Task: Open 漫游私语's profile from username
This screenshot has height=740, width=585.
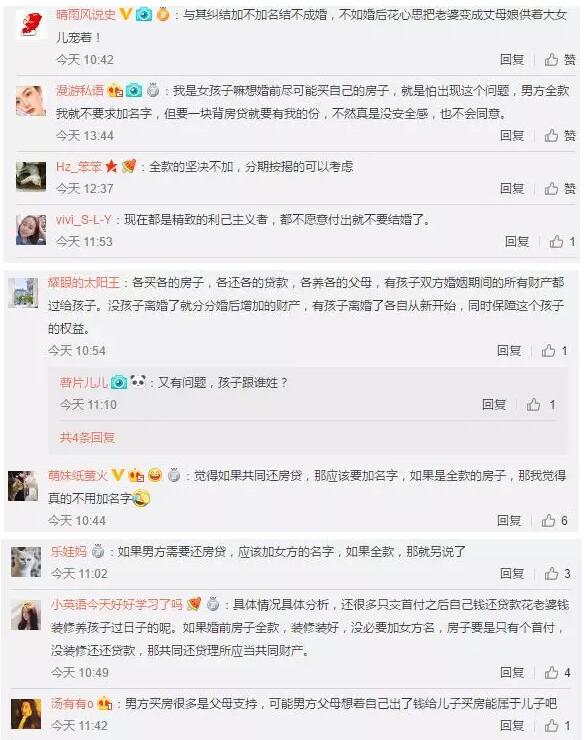Action: point(80,90)
